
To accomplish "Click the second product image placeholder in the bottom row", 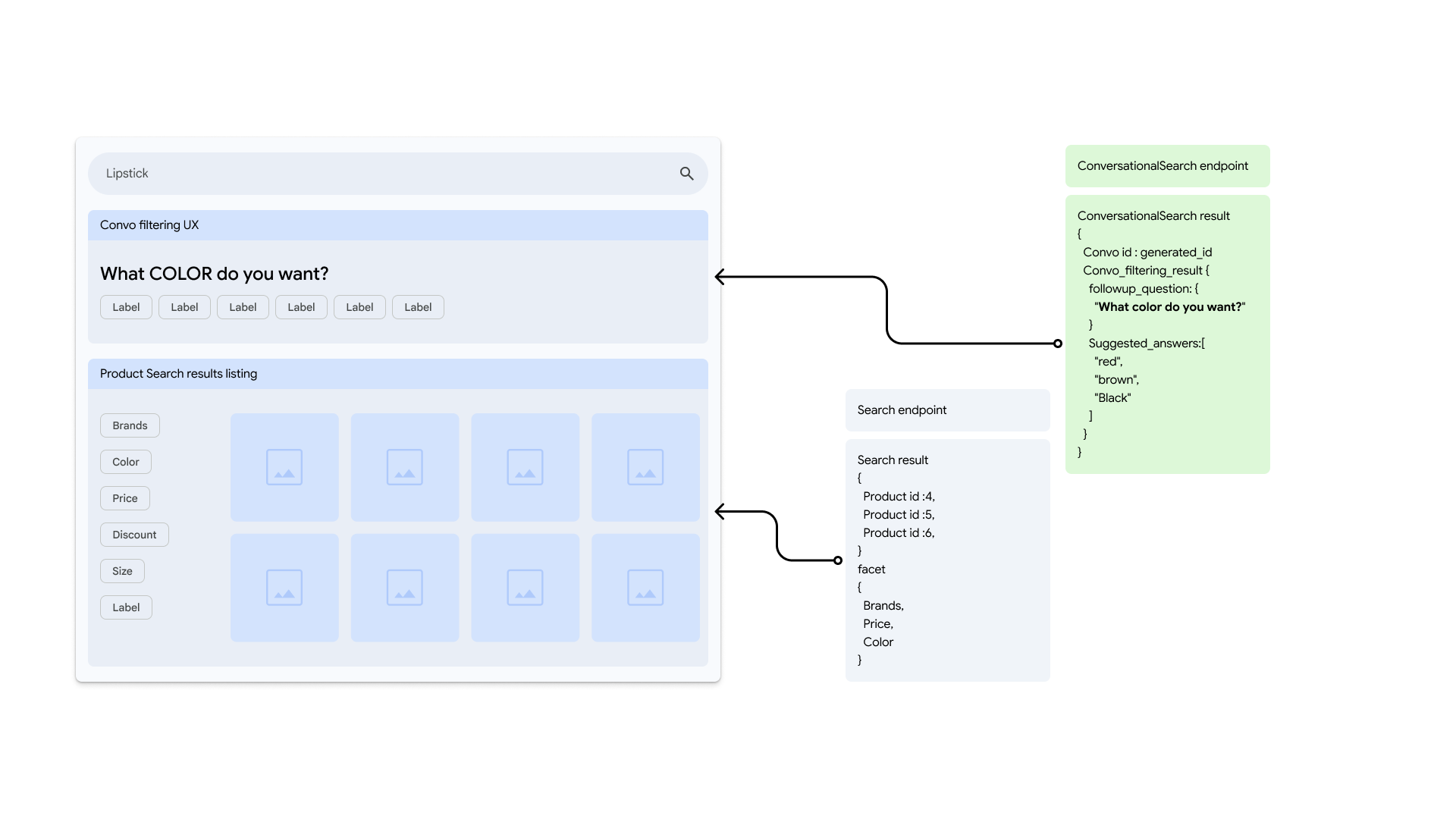I will click(404, 588).
